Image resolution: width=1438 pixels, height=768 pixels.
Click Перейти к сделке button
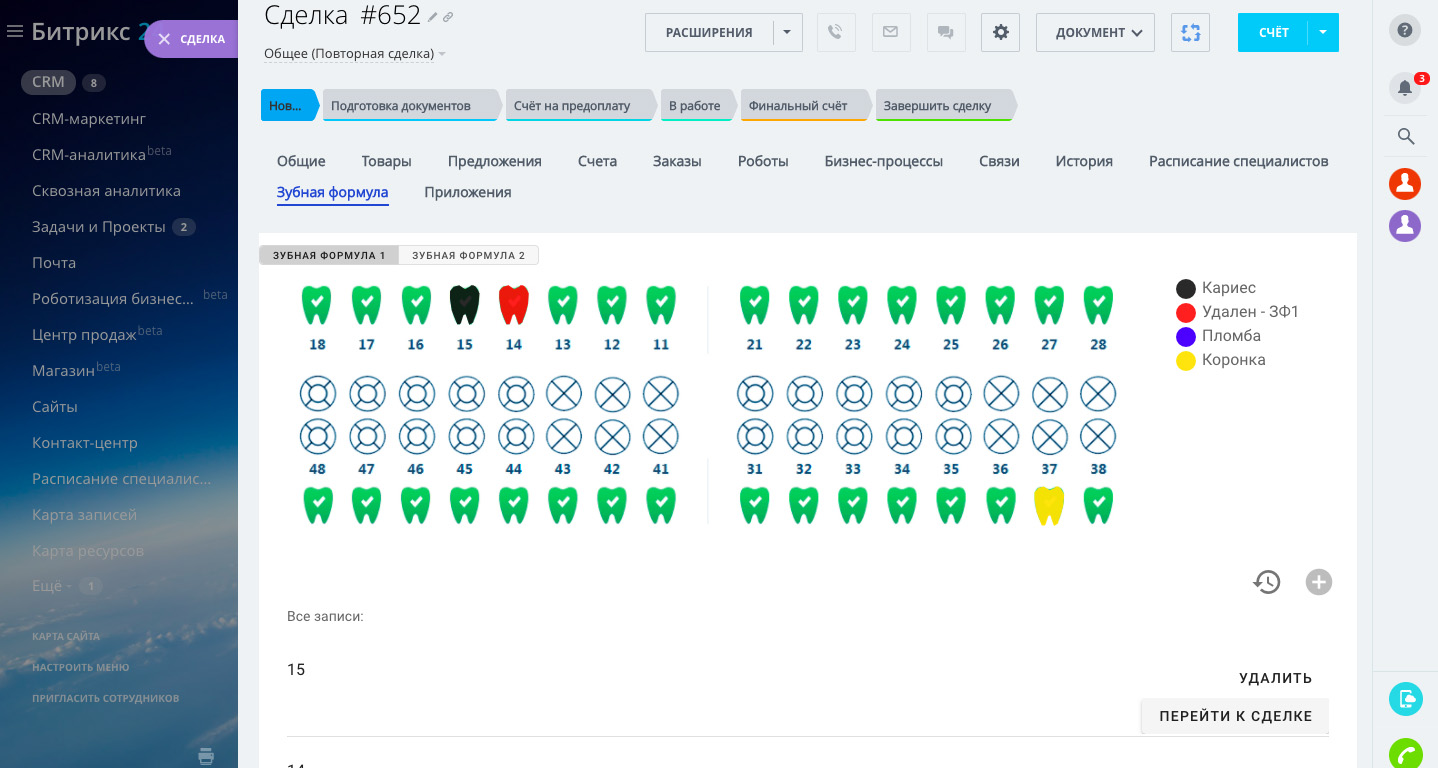[1235, 717]
